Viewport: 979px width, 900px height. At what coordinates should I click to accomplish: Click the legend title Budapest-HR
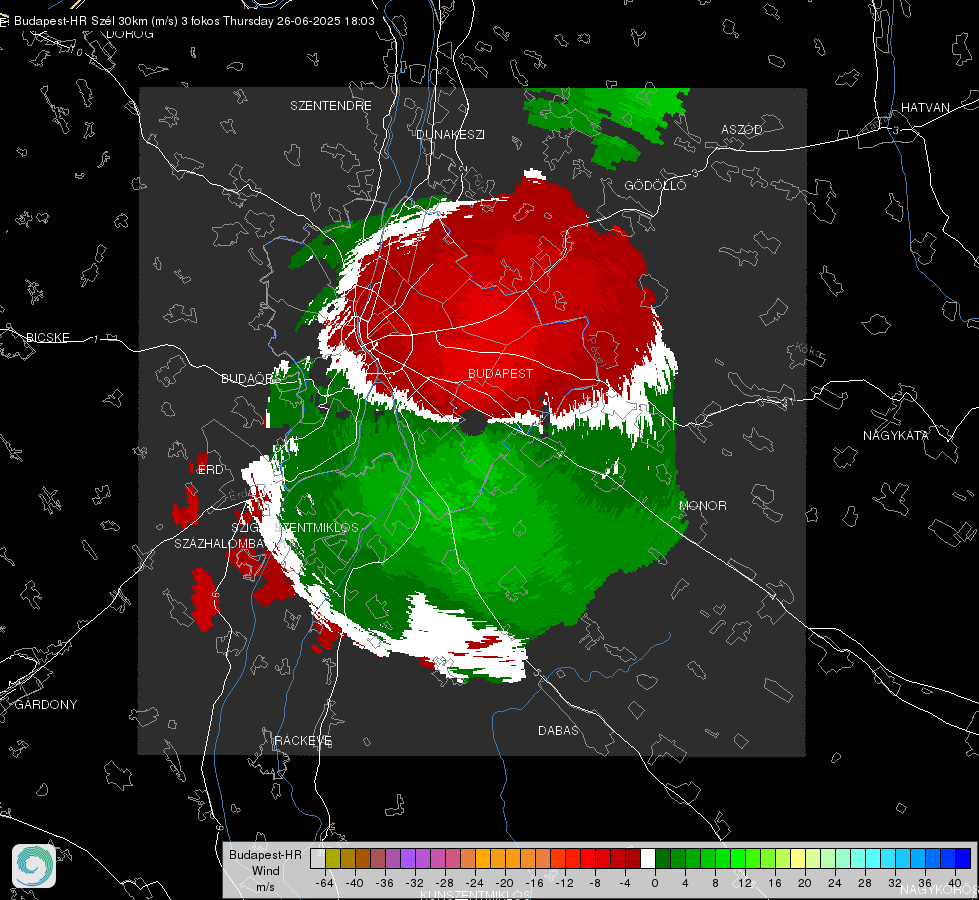(x=265, y=854)
